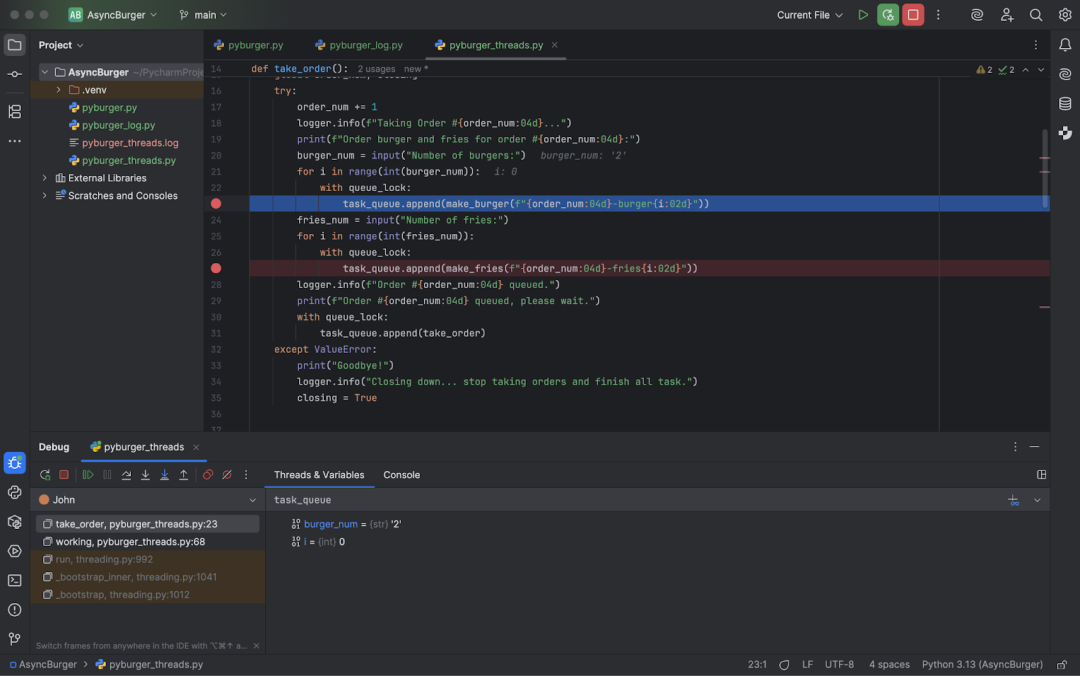Open IDE settings gear
The width and height of the screenshot is (1080, 676).
click(1065, 14)
